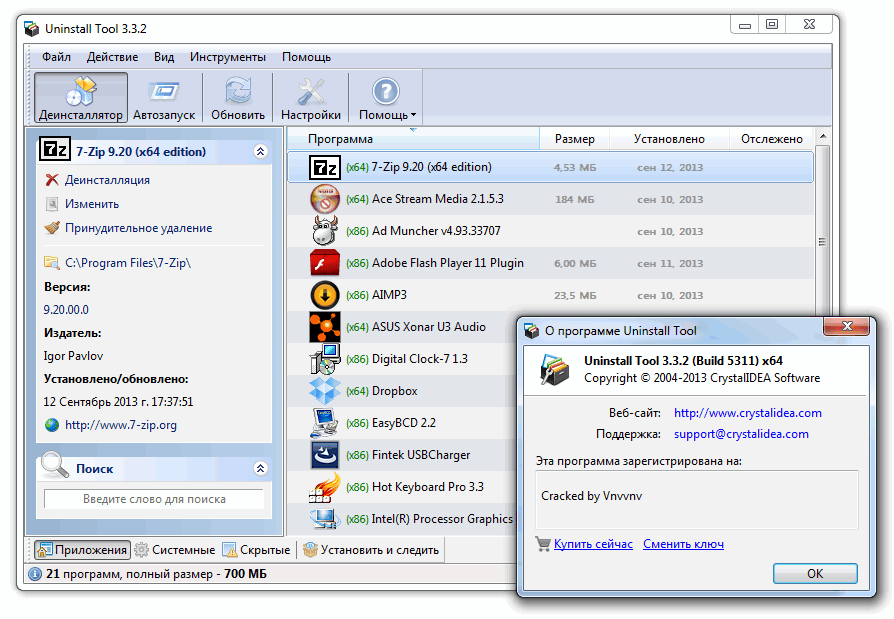Click the shopping cart icon in About dialog
Image resolution: width=894 pixels, height=619 pixels.
pyautogui.click(x=543, y=544)
